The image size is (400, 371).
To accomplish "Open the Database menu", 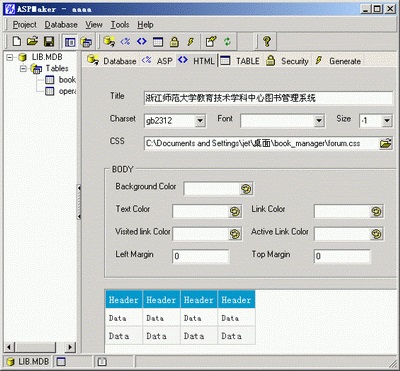I will [x=61, y=25].
